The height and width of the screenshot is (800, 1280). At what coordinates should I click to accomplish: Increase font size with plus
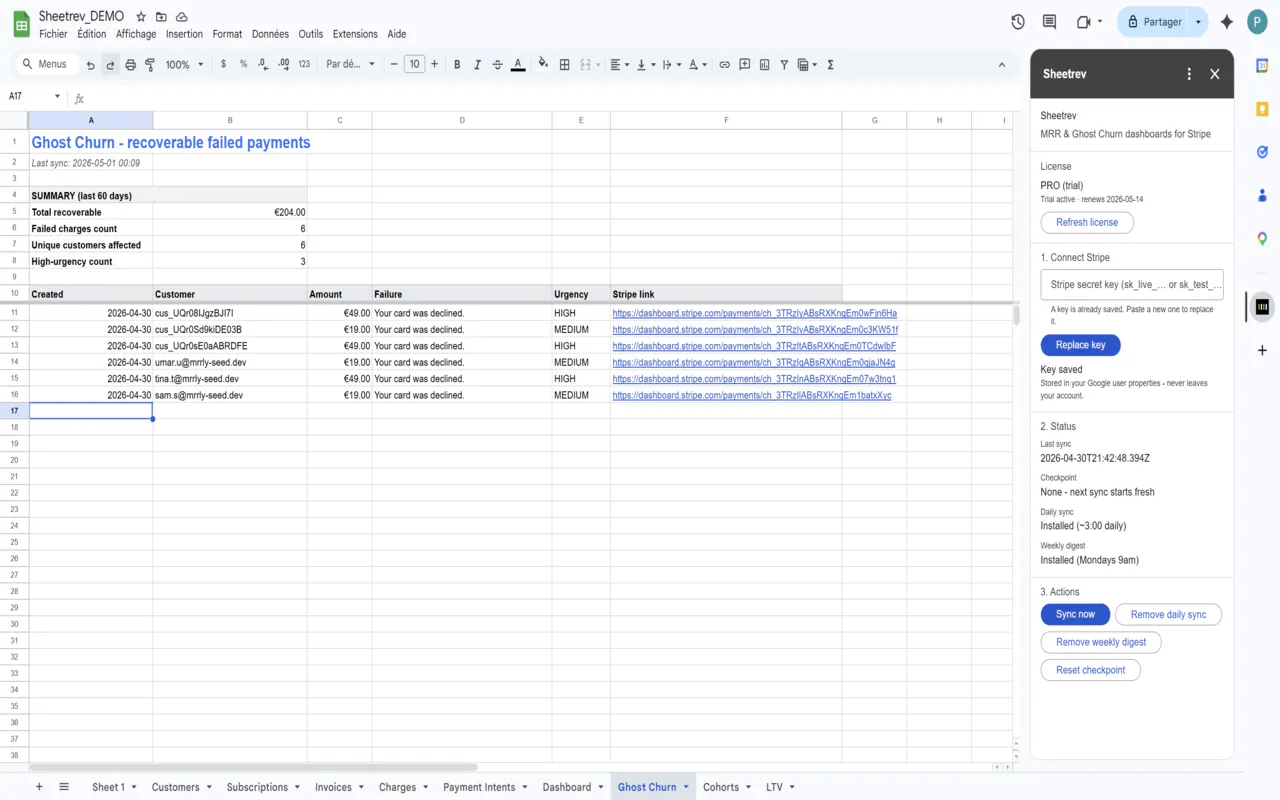coord(434,64)
